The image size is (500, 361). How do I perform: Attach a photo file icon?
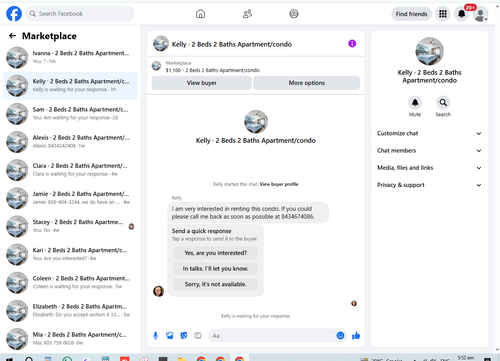170,335
